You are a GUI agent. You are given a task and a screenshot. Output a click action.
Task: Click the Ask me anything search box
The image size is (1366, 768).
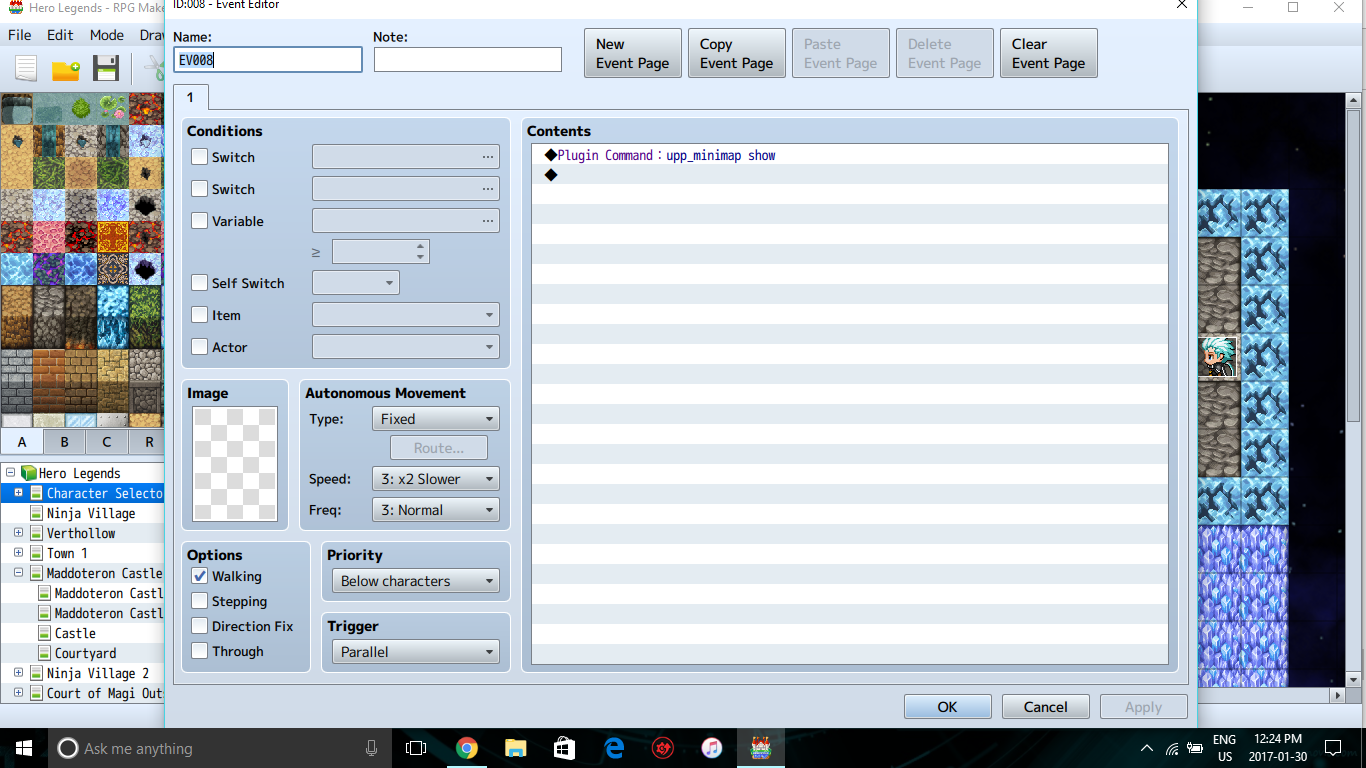tap(218, 748)
